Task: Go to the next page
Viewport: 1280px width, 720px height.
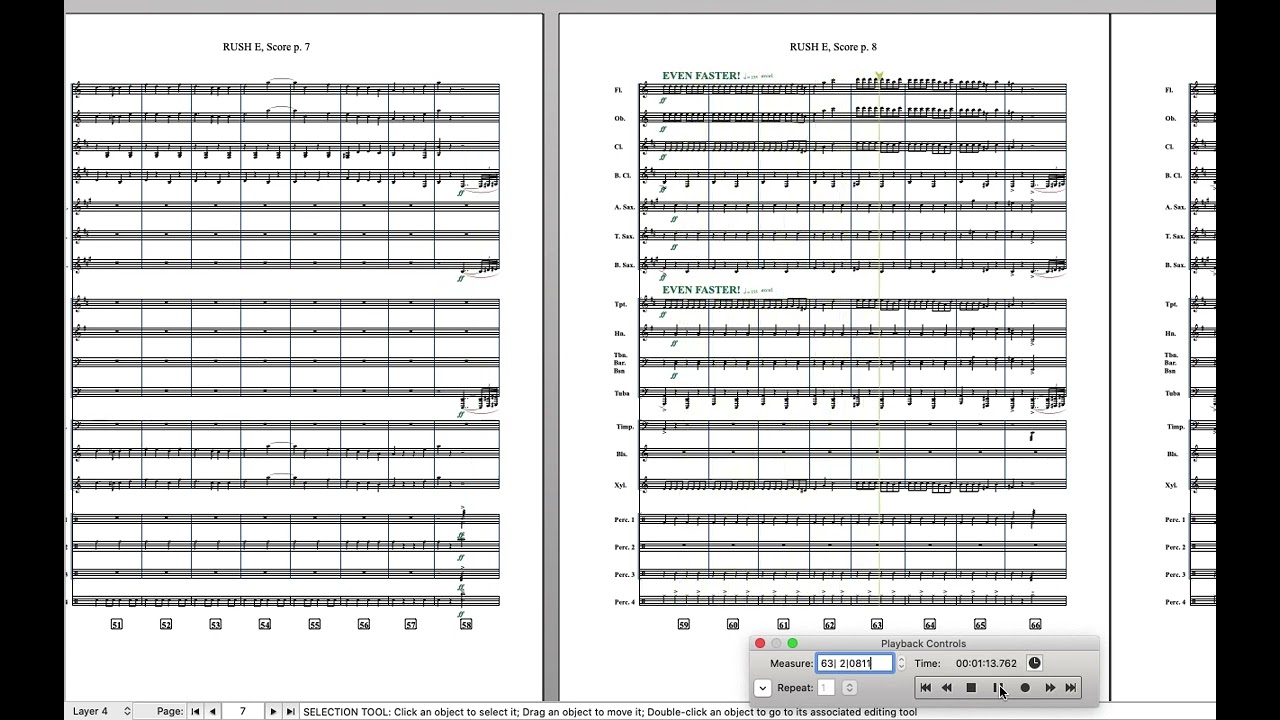Action: point(273,711)
